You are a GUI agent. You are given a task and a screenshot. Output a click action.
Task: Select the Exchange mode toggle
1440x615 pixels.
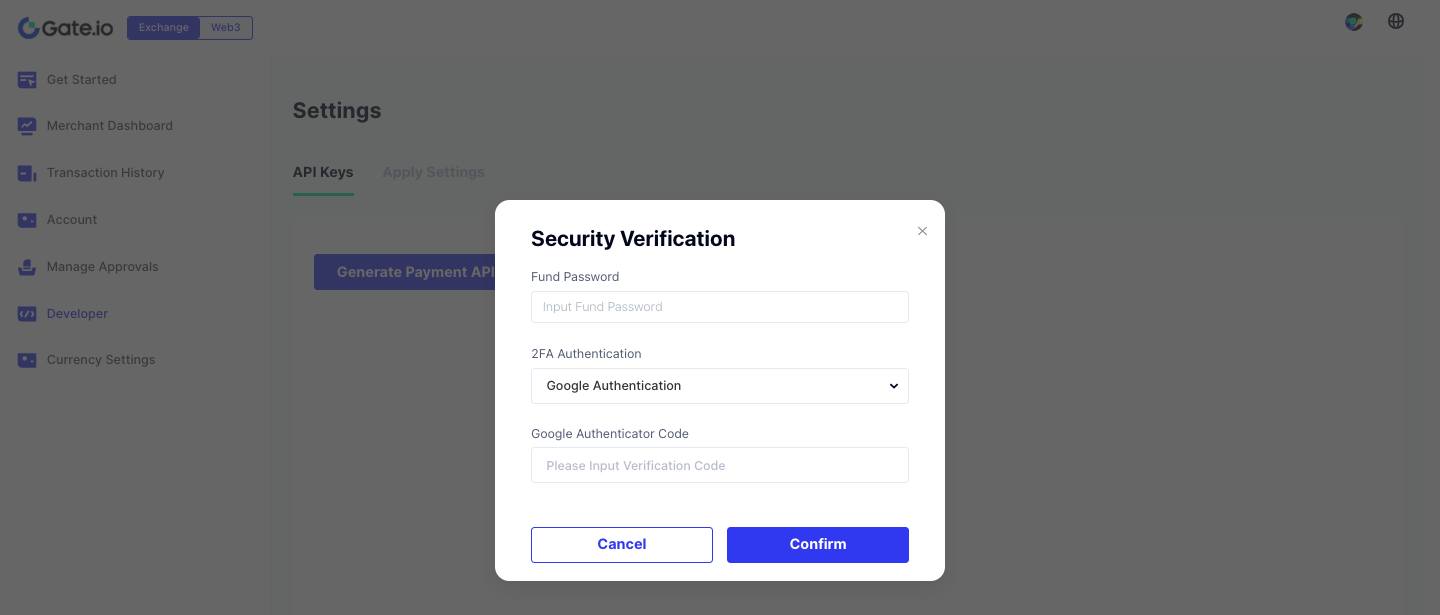(163, 28)
